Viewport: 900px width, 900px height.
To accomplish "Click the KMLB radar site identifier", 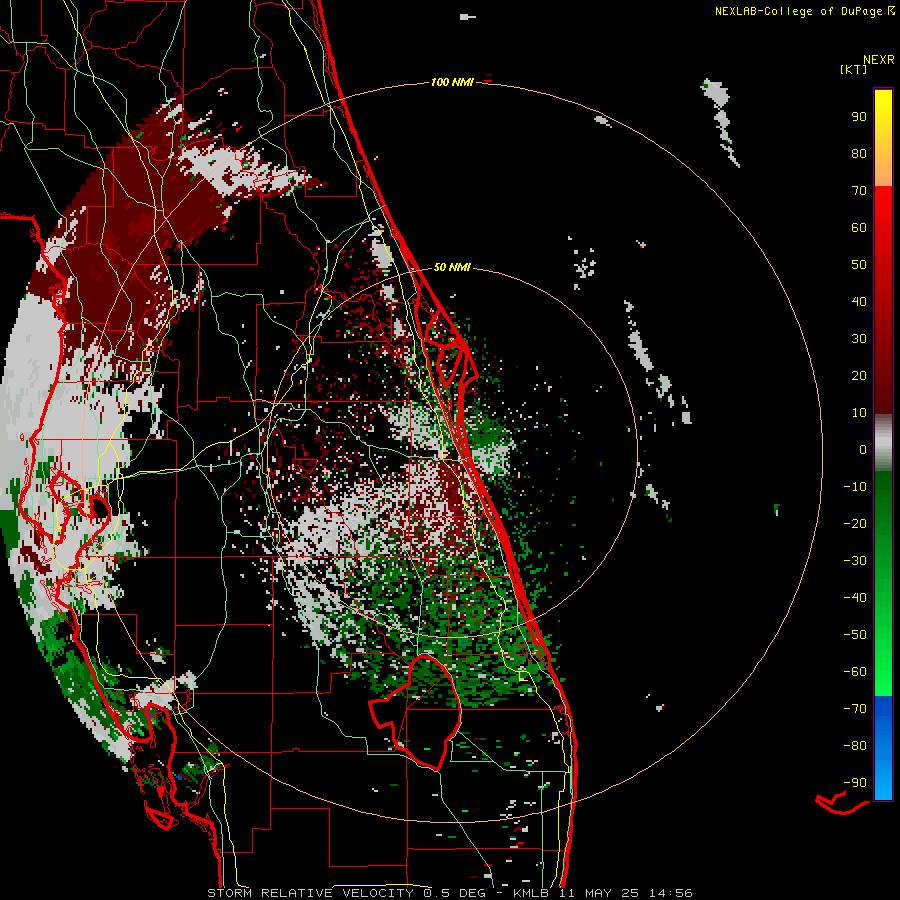I will pyautogui.click(x=530, y=893).
